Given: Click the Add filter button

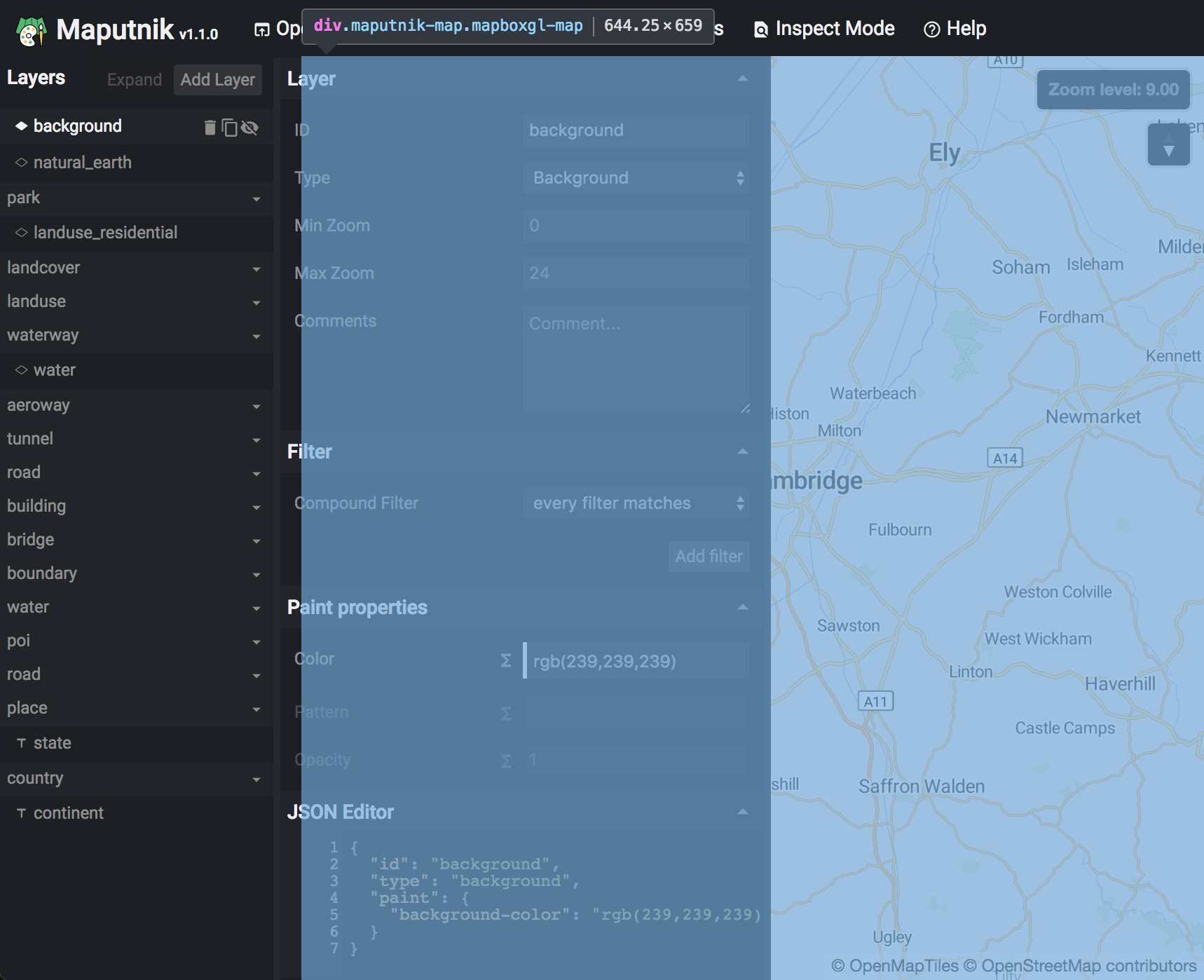Looking at the screenshot, I should (x=709, y=556).
